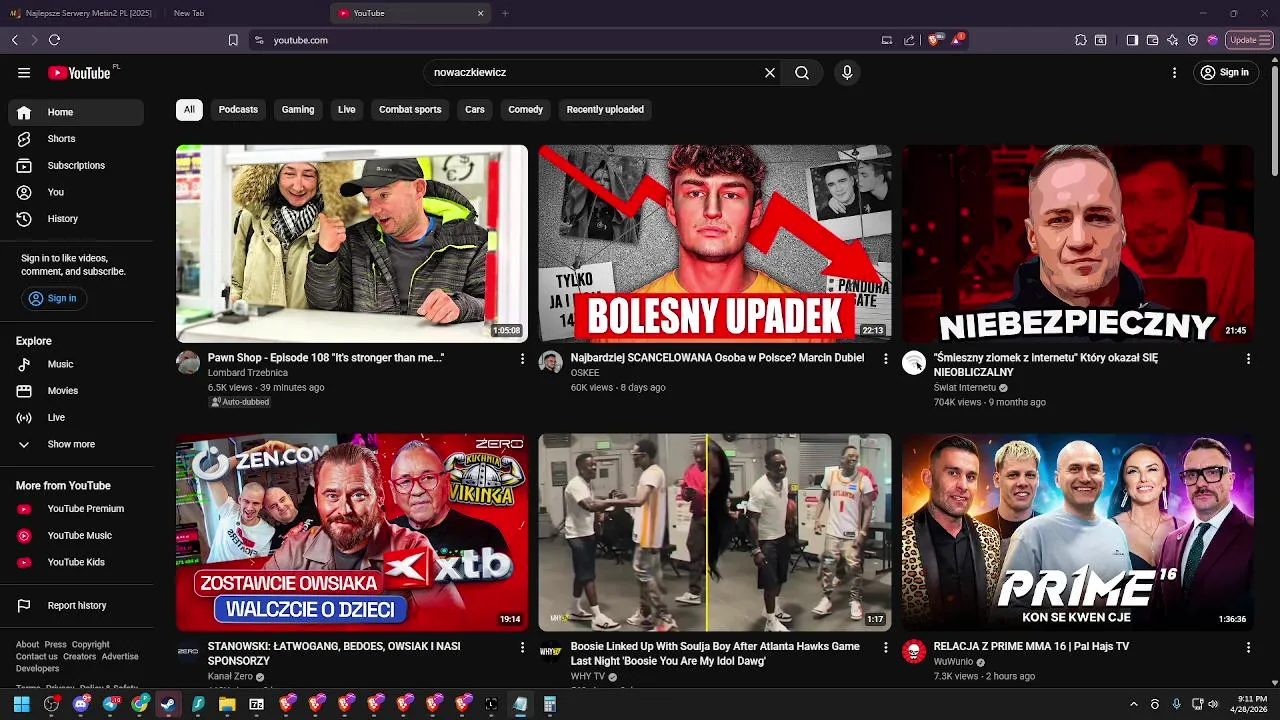Screen dimensions: 1280x720
Task: Run the search with the magnifier button
Action: tap(802, 72)
